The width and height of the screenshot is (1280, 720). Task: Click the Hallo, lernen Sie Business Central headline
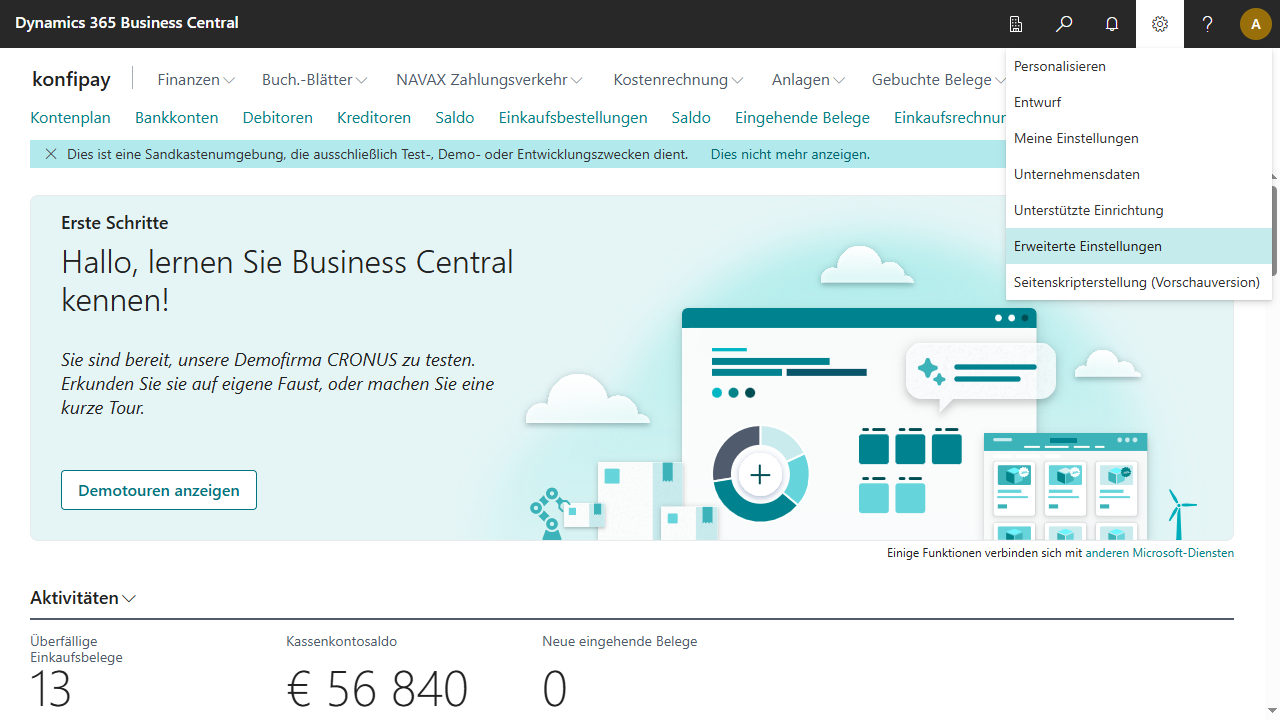click(x=287, y=280)
